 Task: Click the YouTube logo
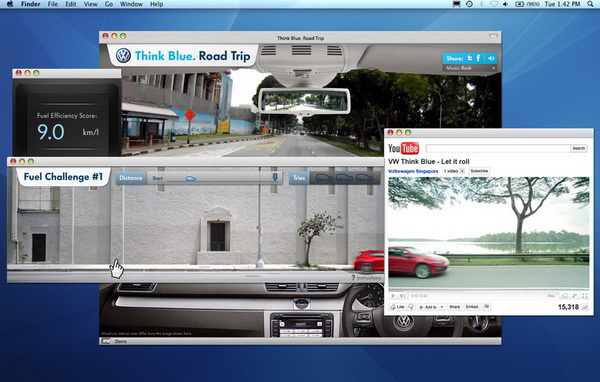403,148
